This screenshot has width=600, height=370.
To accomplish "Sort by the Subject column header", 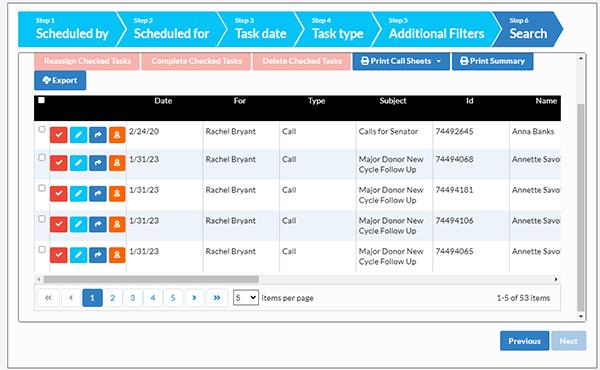I will [393, 101].
